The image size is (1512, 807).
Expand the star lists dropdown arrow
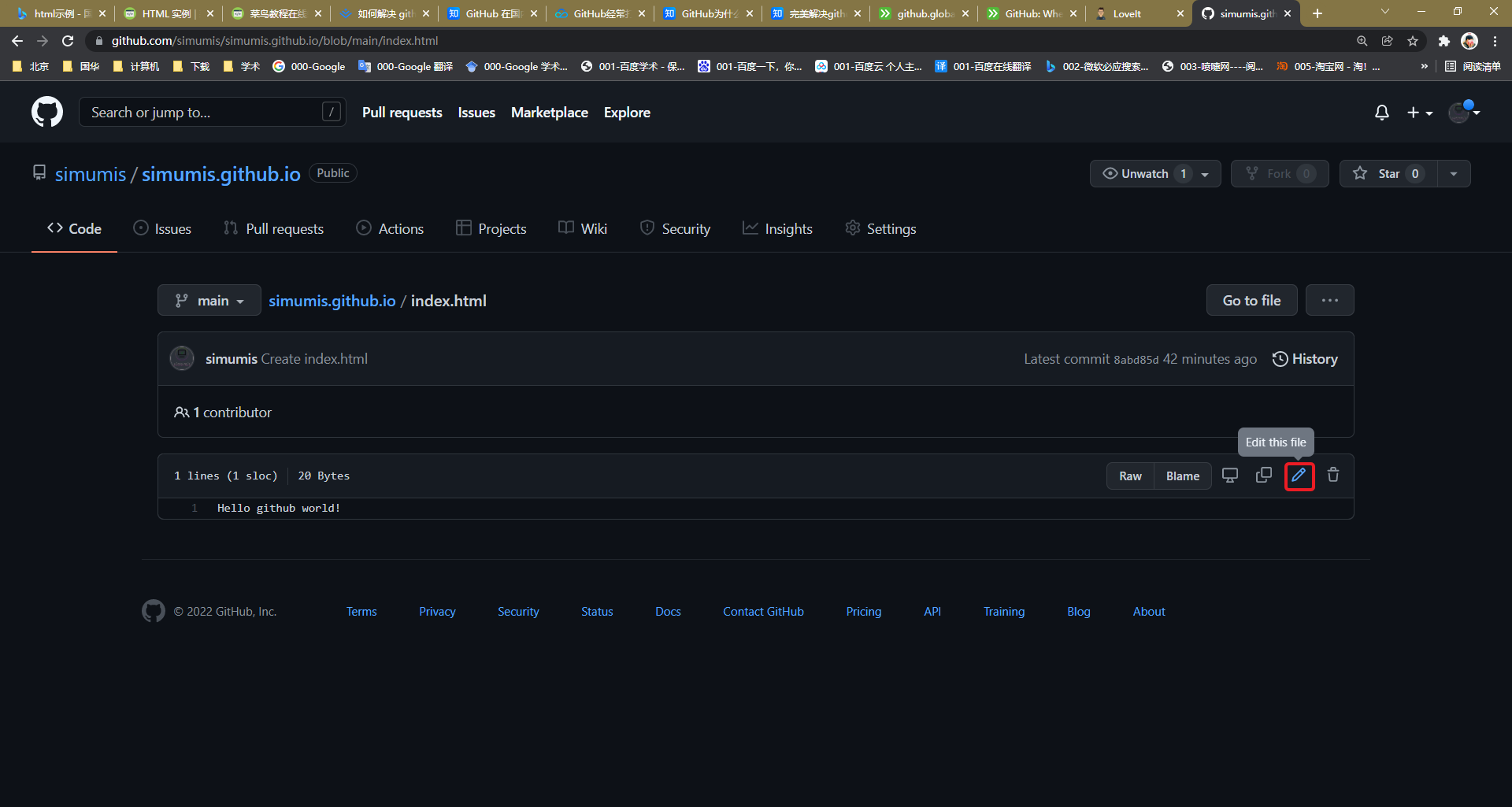(1454, 174)
